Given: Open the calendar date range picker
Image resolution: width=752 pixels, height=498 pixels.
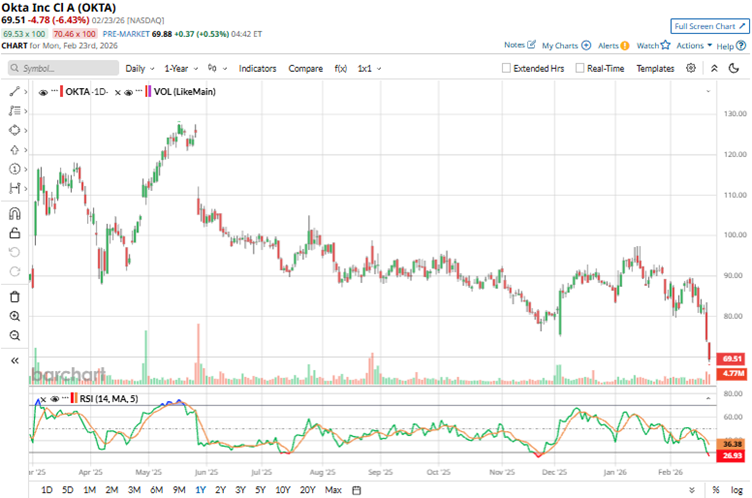Looking at the screenshot, I should point(356,490).
